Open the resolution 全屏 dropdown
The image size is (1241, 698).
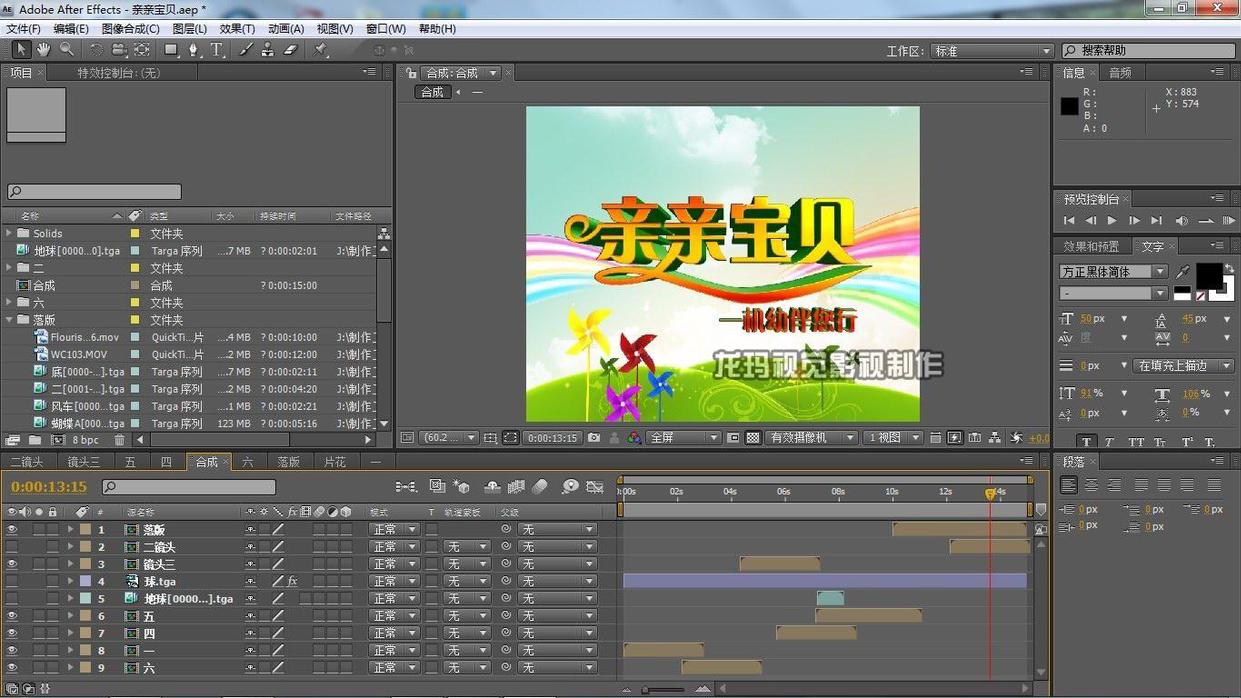point(684,438)
